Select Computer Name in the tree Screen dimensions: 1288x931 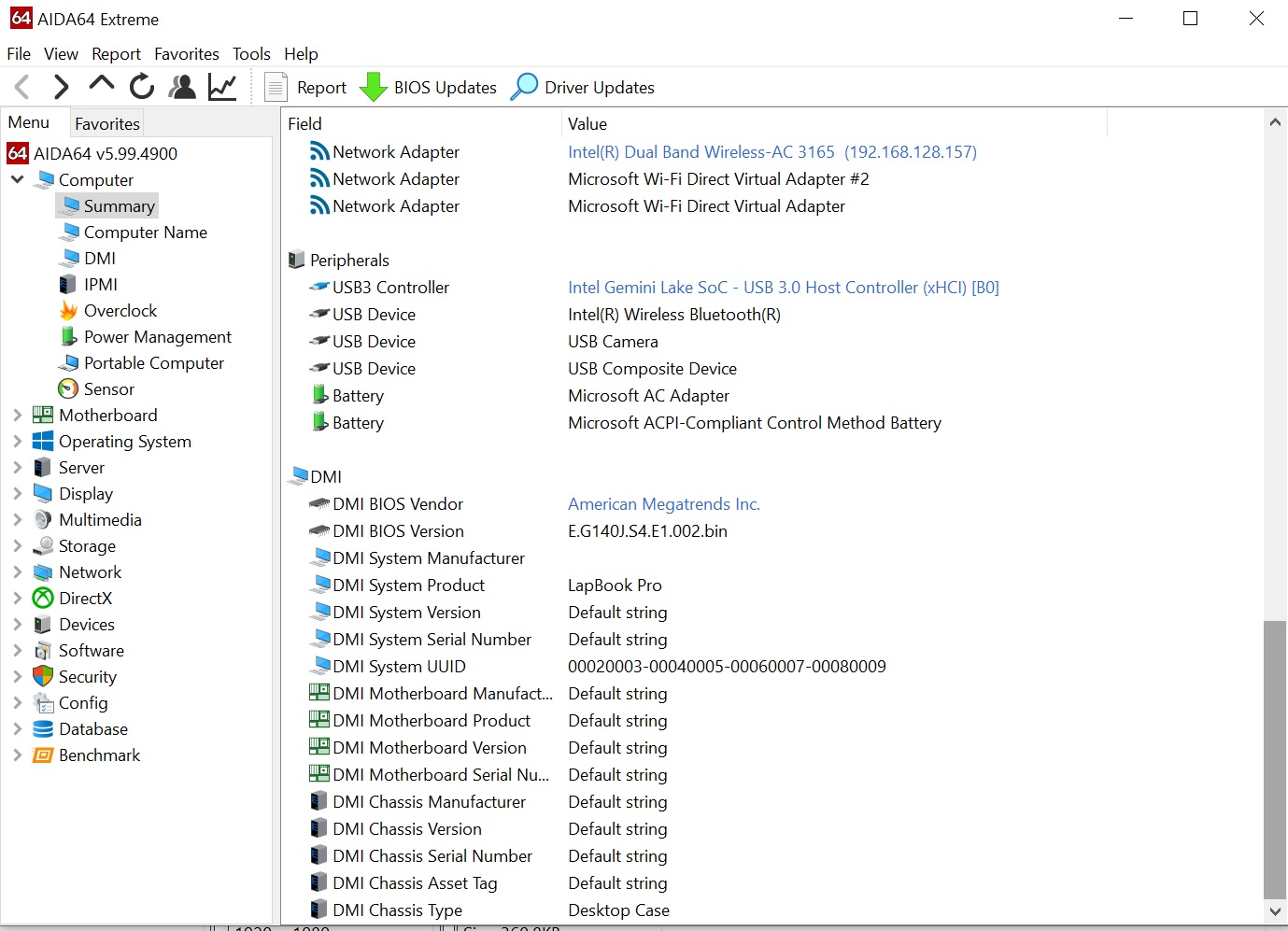(x=146, y=232)
